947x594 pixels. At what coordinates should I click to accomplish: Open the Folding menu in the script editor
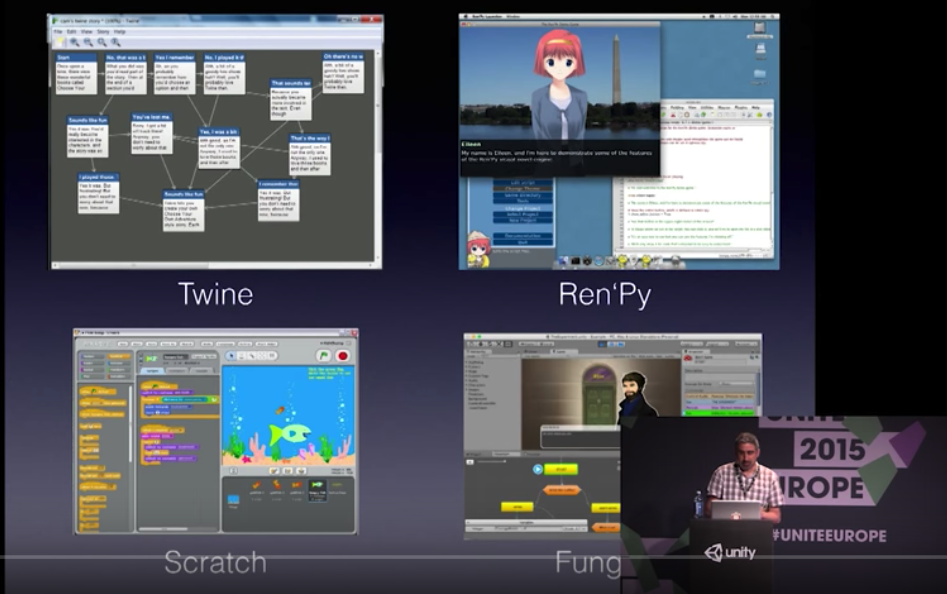click(x=677, y=107)
